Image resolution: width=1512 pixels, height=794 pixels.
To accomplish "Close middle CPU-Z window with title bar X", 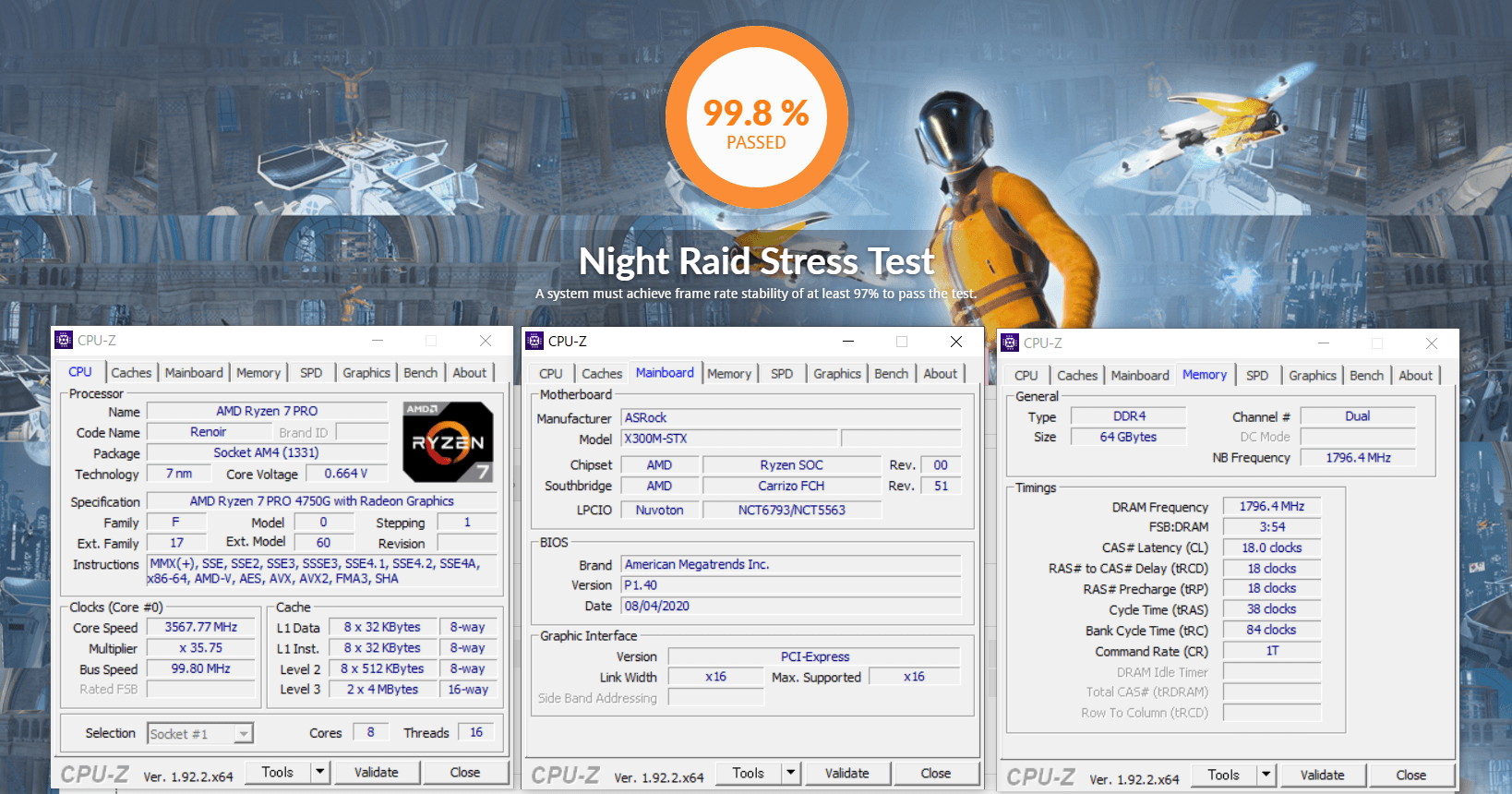I will point(956,342).
